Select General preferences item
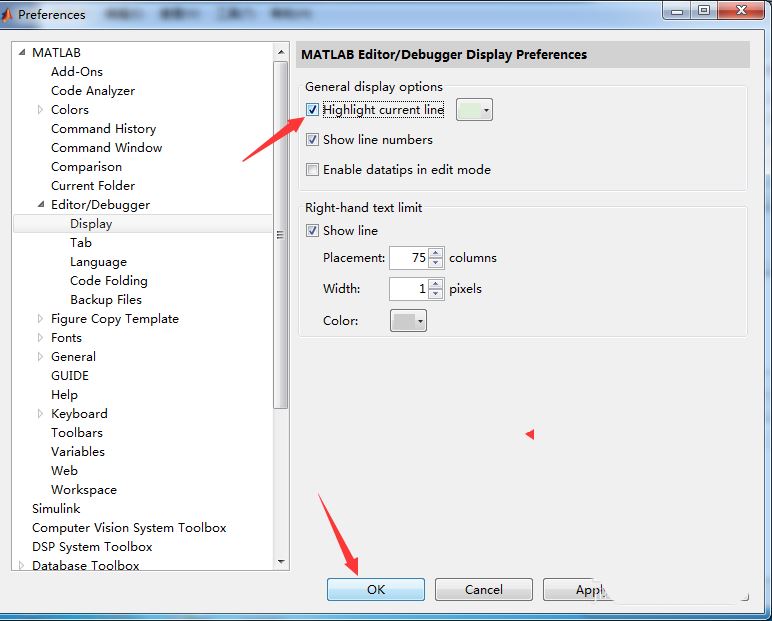772x621 pixels. [73, 357]
